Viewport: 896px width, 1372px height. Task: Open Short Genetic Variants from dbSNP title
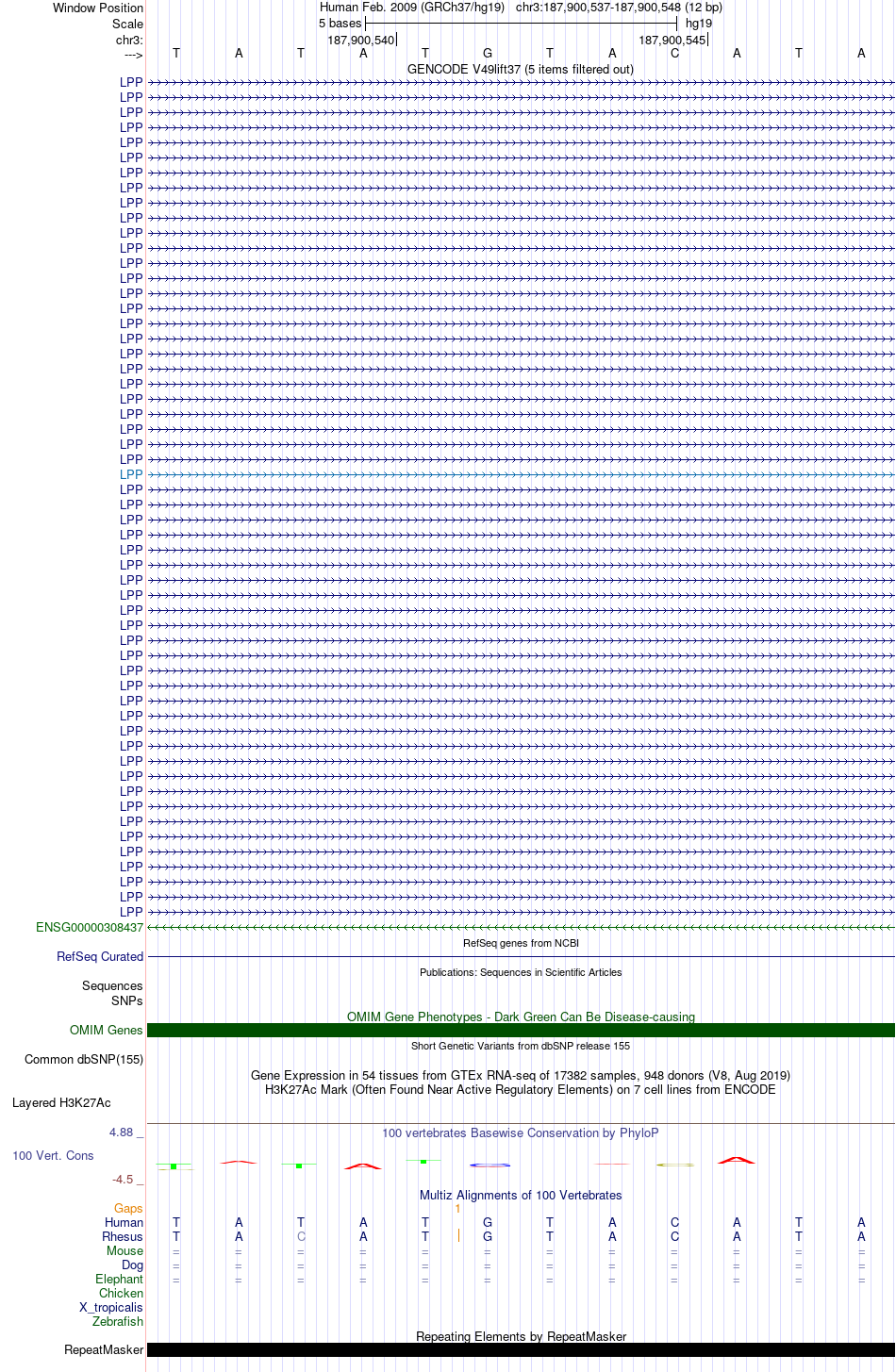tap(521, 1046)
